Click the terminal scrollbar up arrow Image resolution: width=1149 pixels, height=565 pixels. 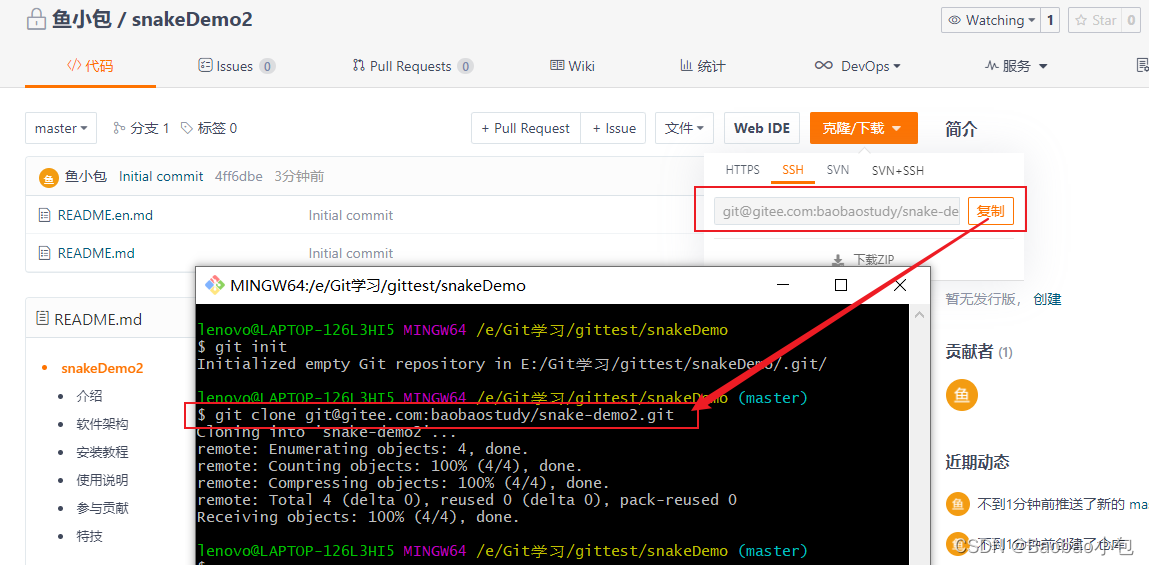tap(920, 313)
